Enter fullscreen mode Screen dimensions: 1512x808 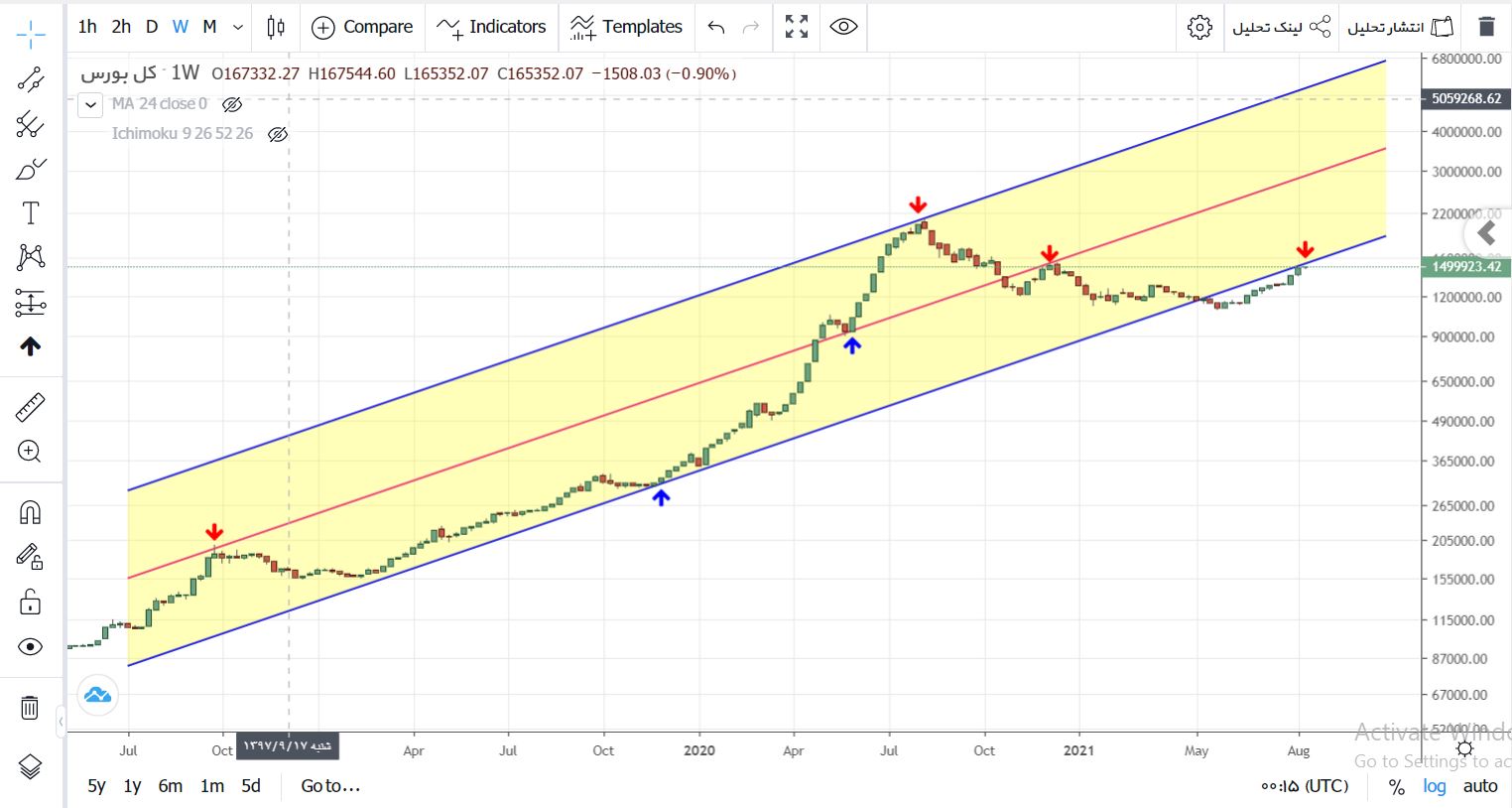tap(797, 27)
